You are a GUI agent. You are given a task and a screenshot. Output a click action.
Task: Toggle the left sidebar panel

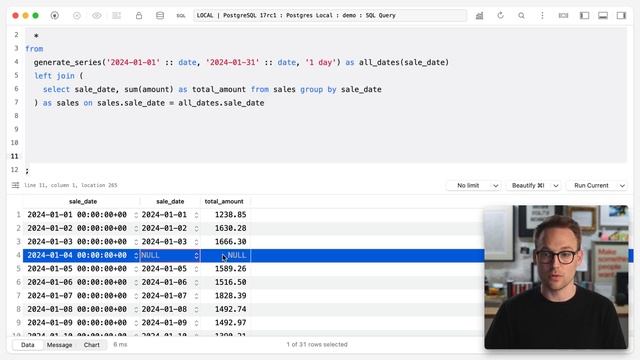pos(584,16)
